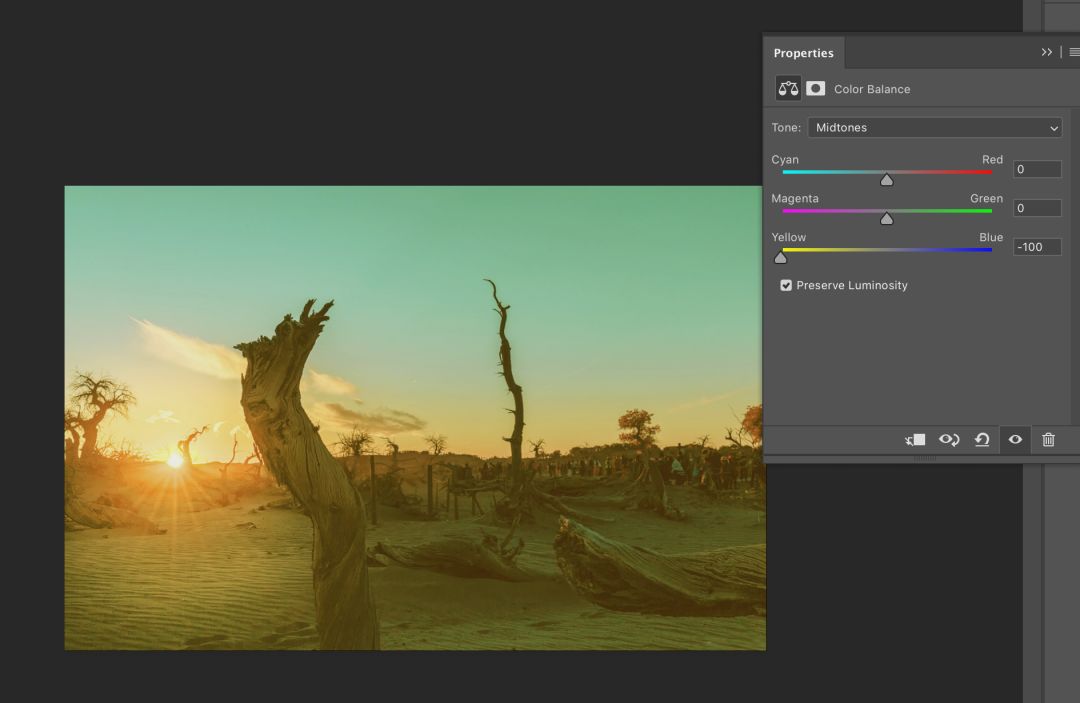Select the layer mask icon in Properties
The height and width of the screenshot is (703, 1080).
tap(816, 89)
